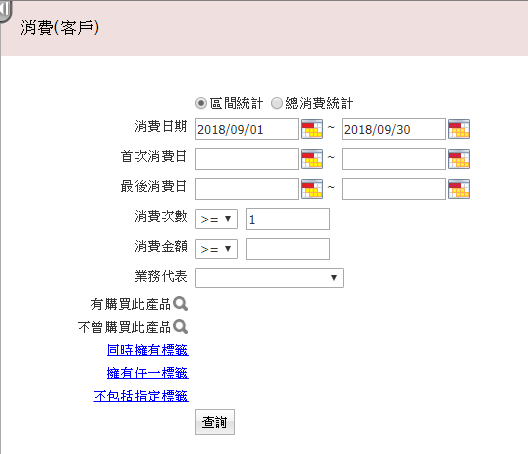This screenshot has height=454, width=528.
Task: Focus the 消費次數 count input field
Action: coord(288,219)
